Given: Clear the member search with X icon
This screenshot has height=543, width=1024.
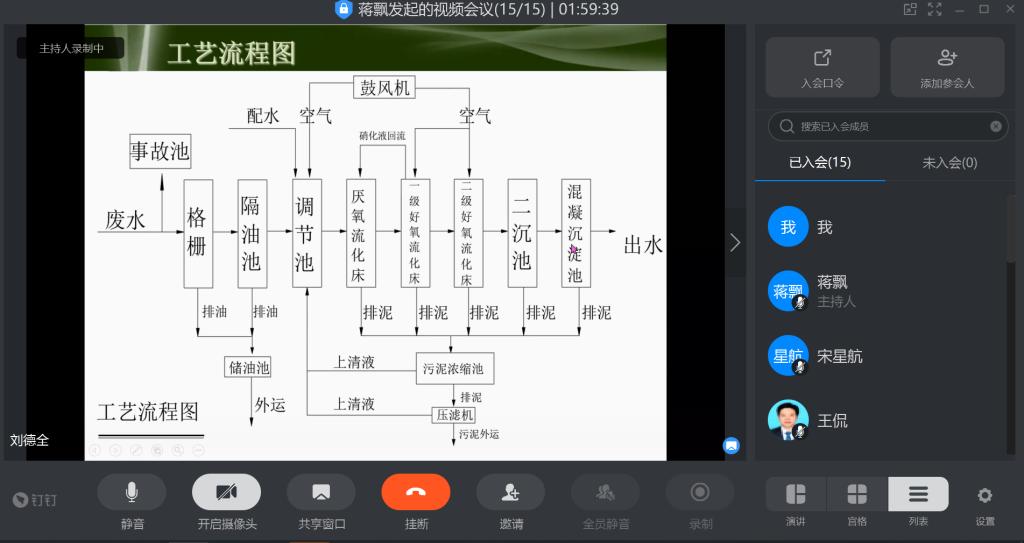Looking at the screenshot, I should point(996,126).
